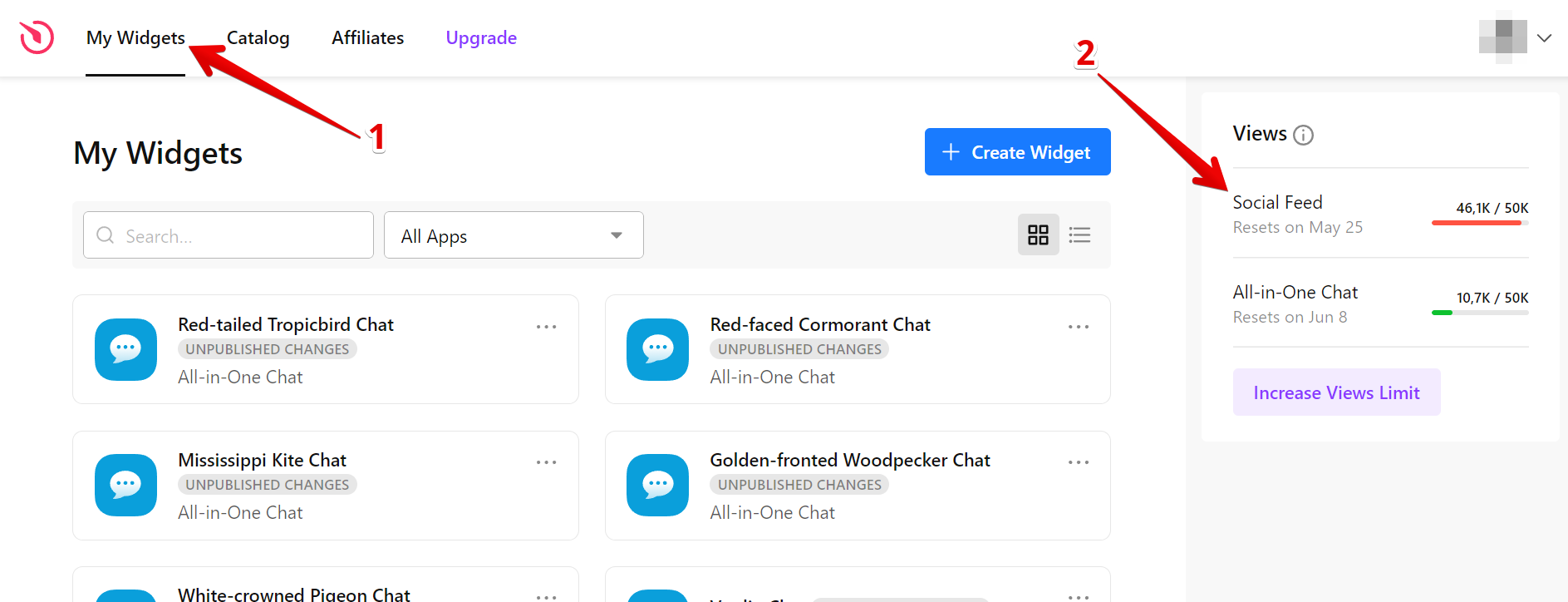
Task: Focus the widget Search field
Action: coord(229,235)
